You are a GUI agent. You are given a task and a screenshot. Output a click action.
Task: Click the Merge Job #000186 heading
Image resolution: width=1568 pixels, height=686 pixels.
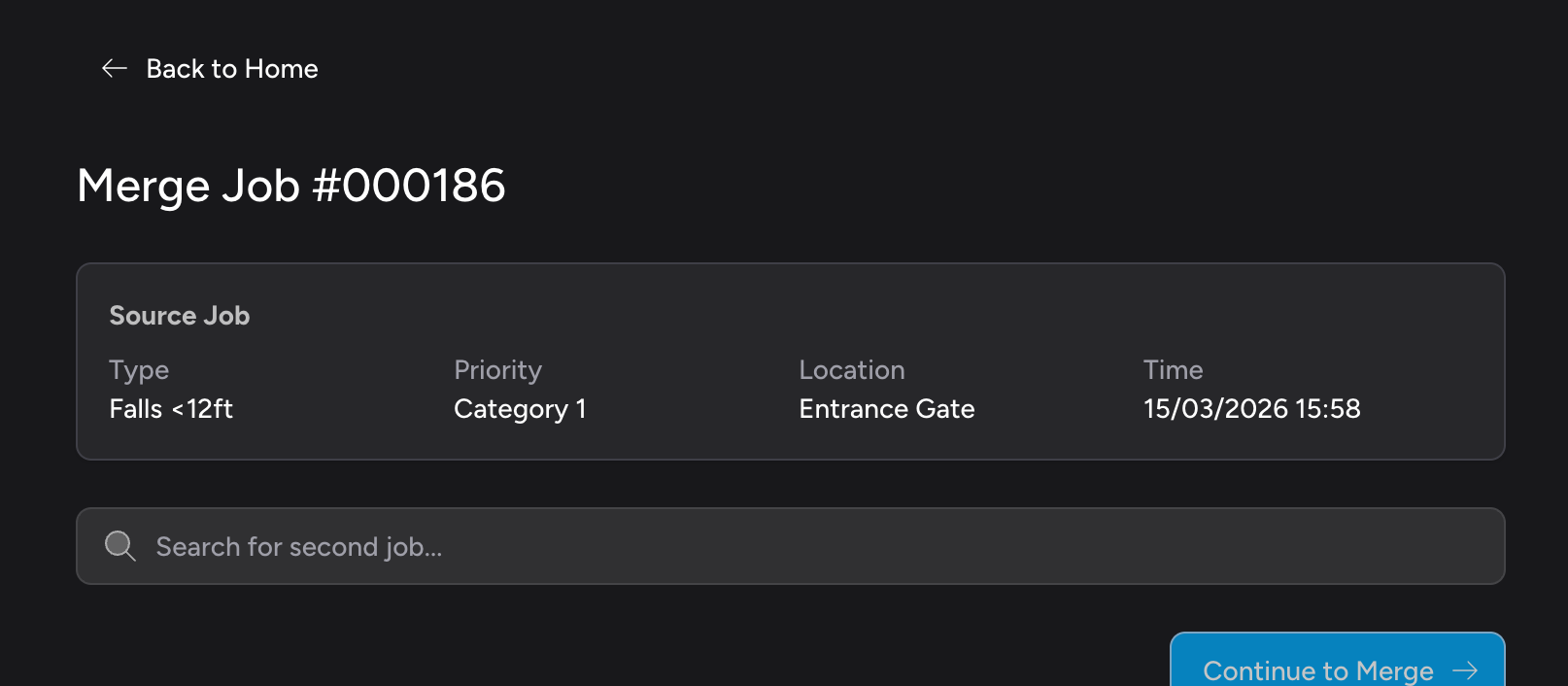pyautogui.click(x=291, y=186)
